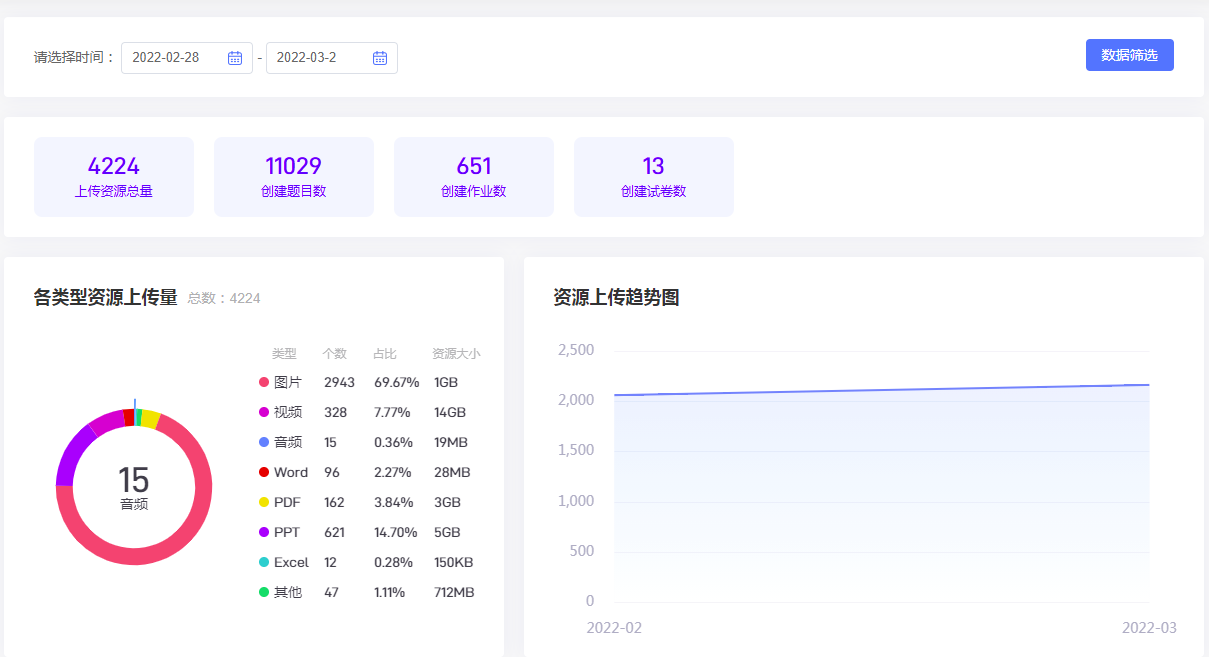
Task: Click the donut chart center 音频 label
Action: pyautogui.click(x=134, y=504)
